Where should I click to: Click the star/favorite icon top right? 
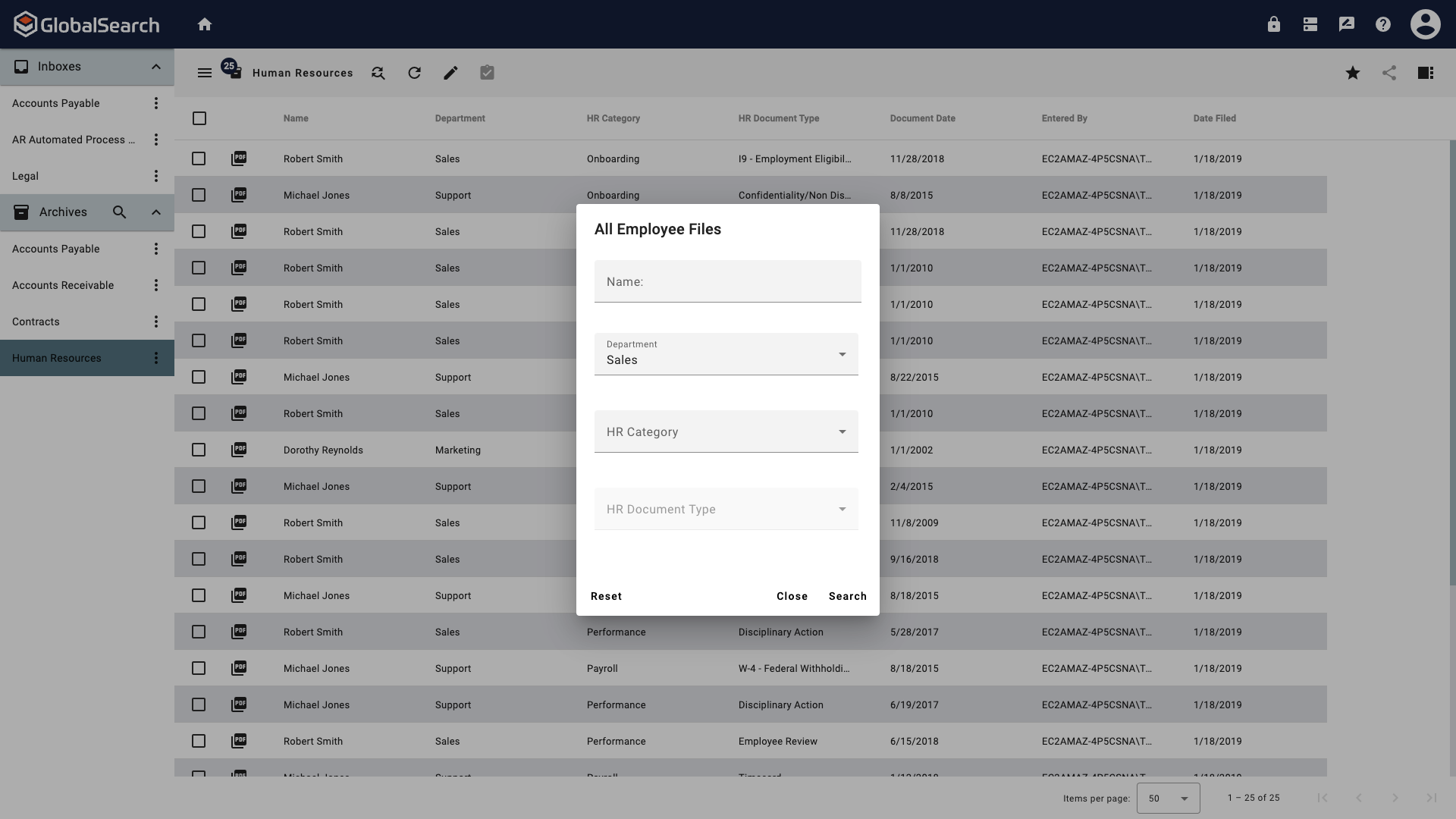(x=1353, y=73)
